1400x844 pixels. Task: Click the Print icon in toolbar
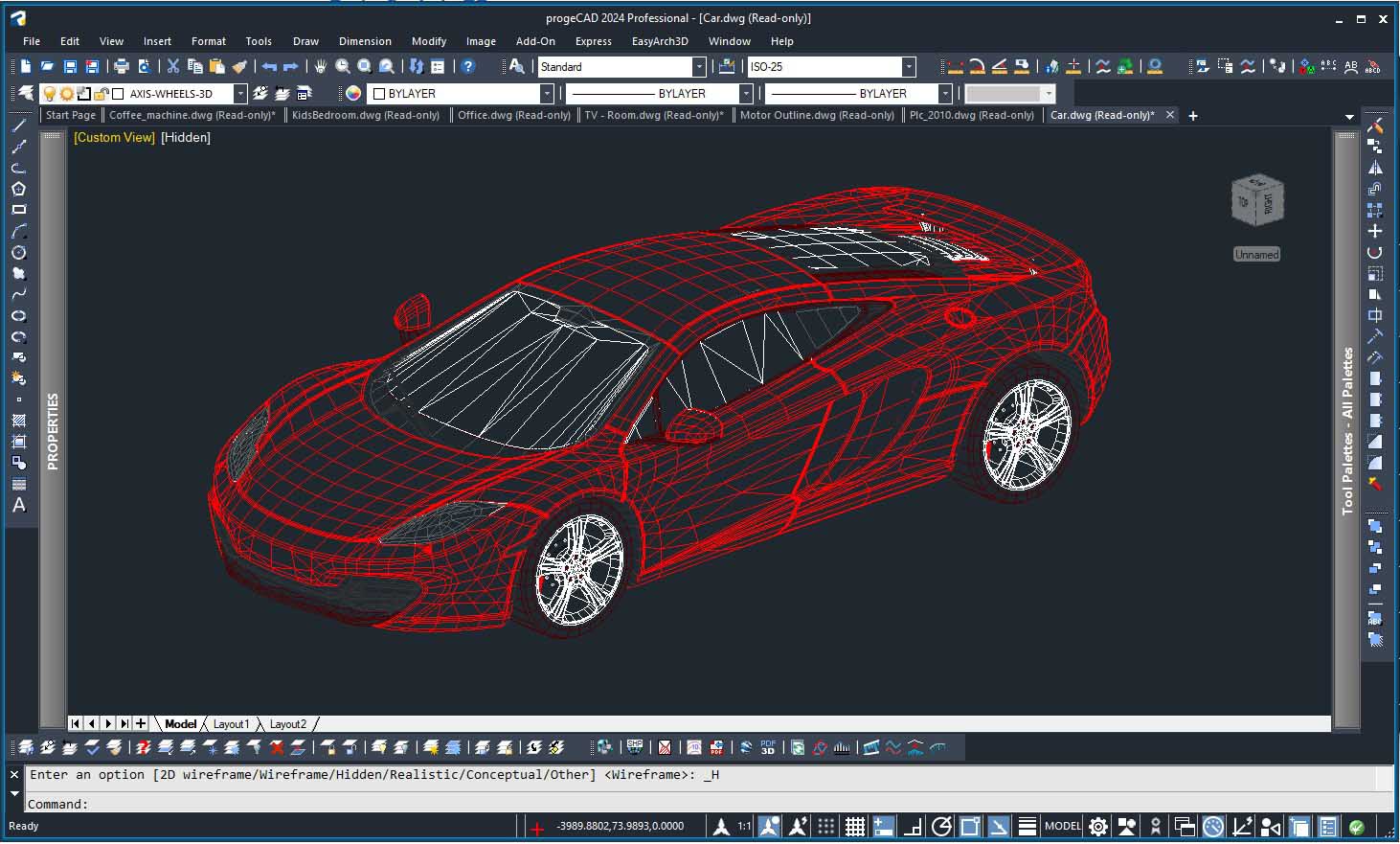click(x=122, y=66)
